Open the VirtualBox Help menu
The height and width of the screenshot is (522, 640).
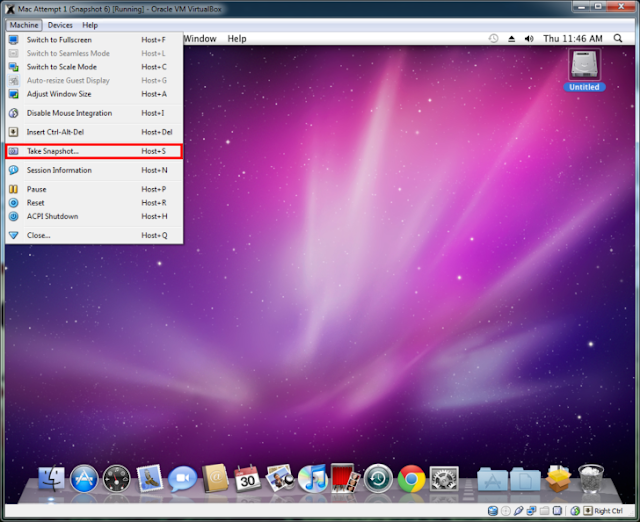tap(90, 25)
